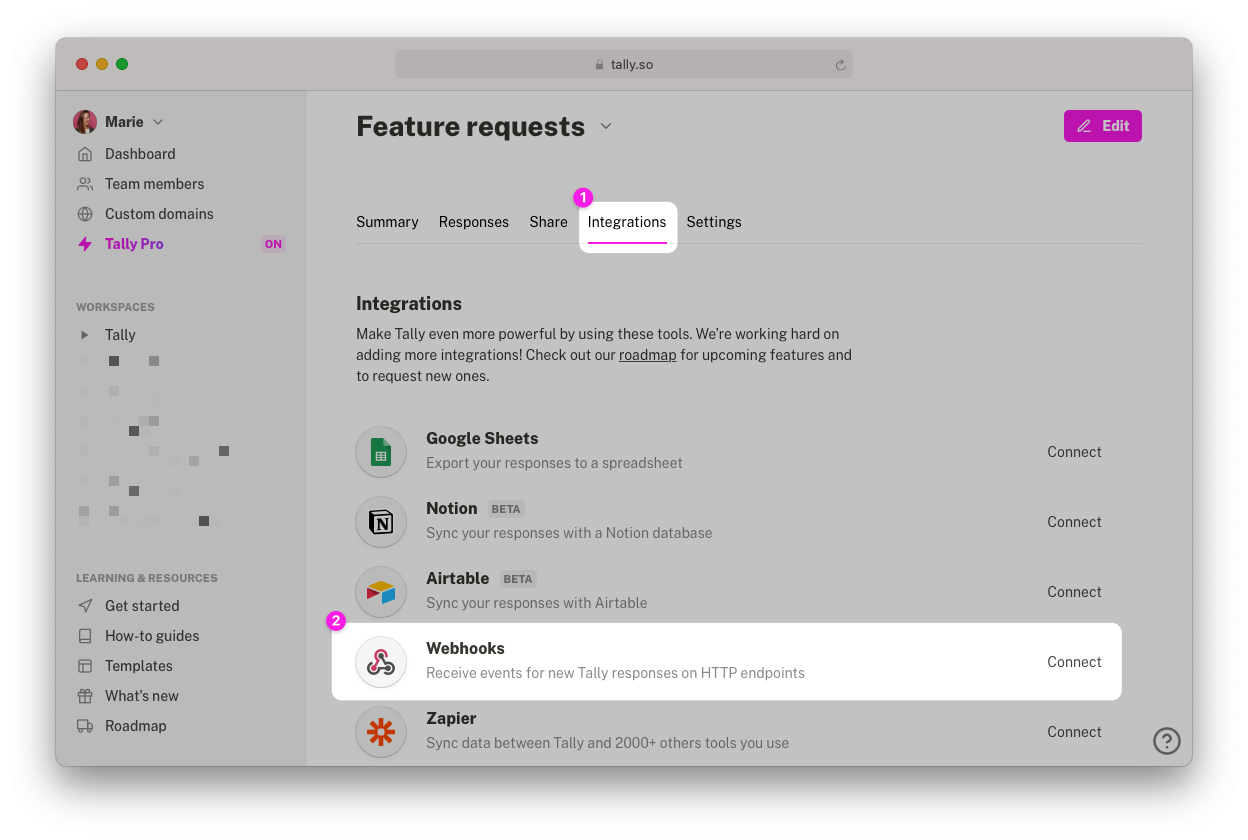
Task: Open the Custom domains sidebar link
Action: 159,214
